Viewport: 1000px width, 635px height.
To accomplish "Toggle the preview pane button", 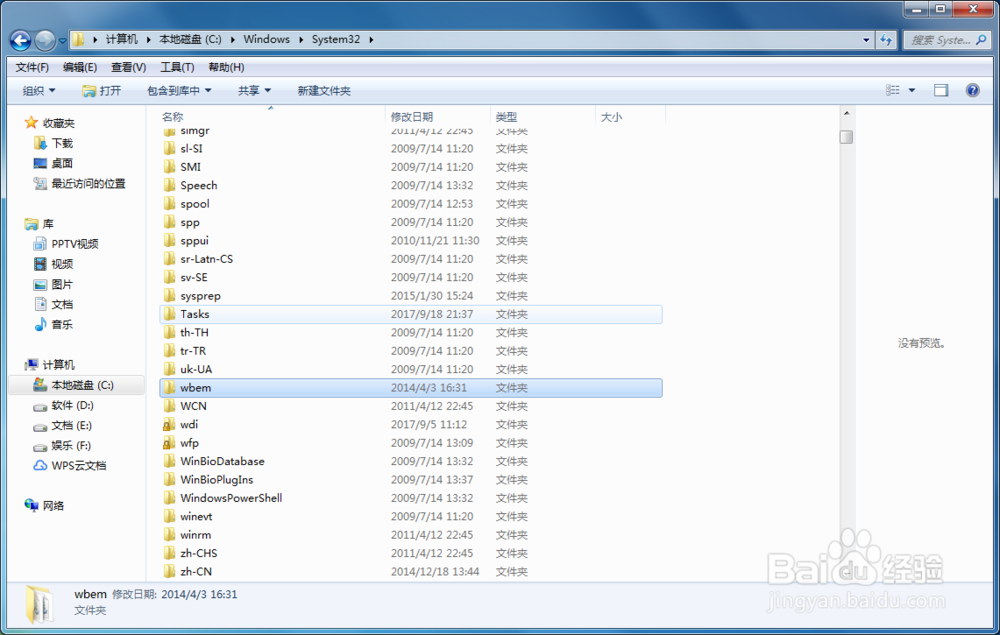I will [x=940, y=89].
